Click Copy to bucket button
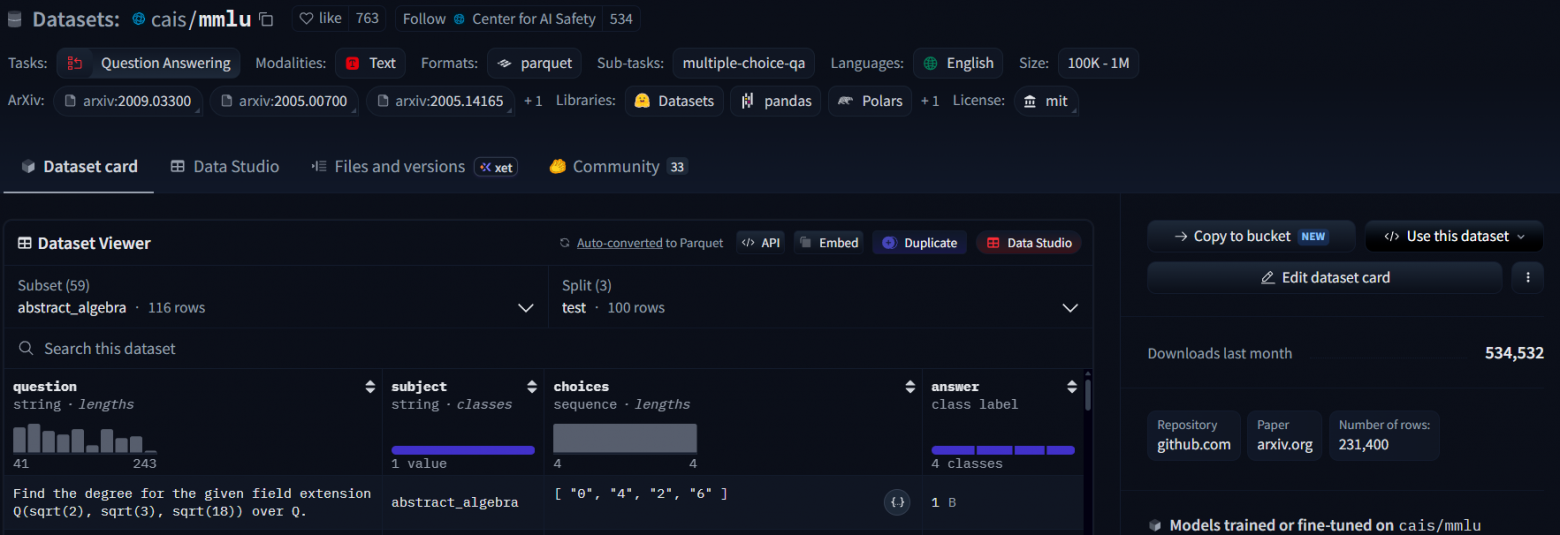The image size is (1560, 535). pos(1251,237)
